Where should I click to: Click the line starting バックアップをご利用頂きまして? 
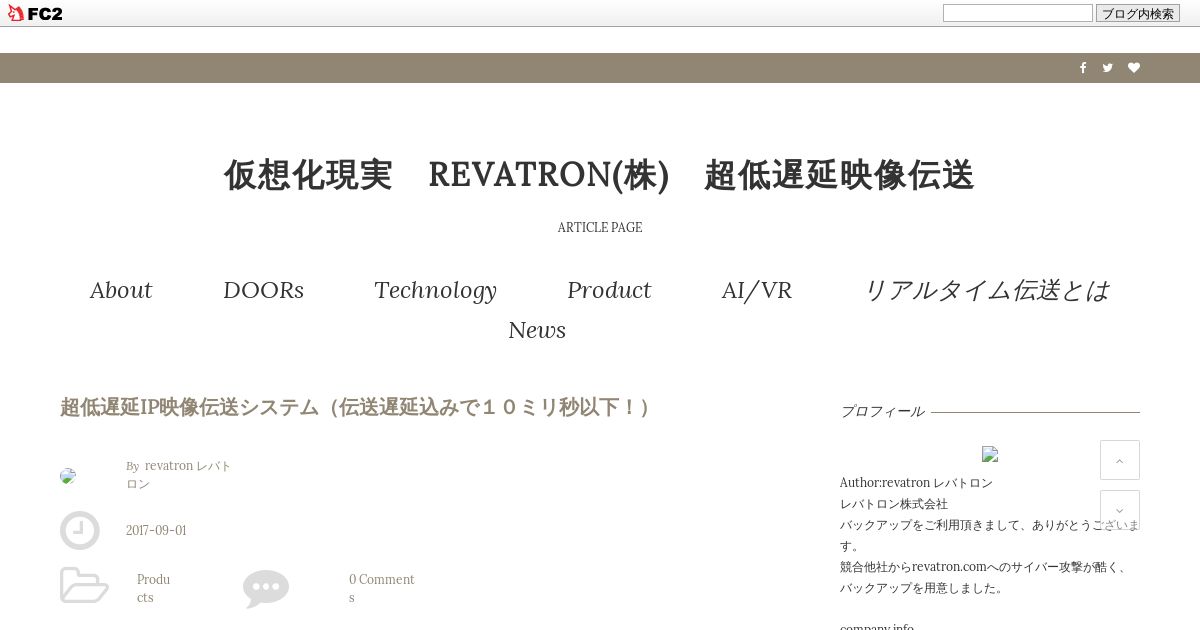tap(989, 536)
